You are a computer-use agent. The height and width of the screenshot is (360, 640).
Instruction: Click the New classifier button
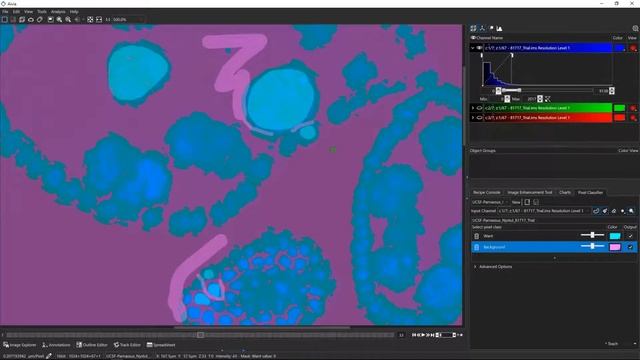[x=516, y=202]
